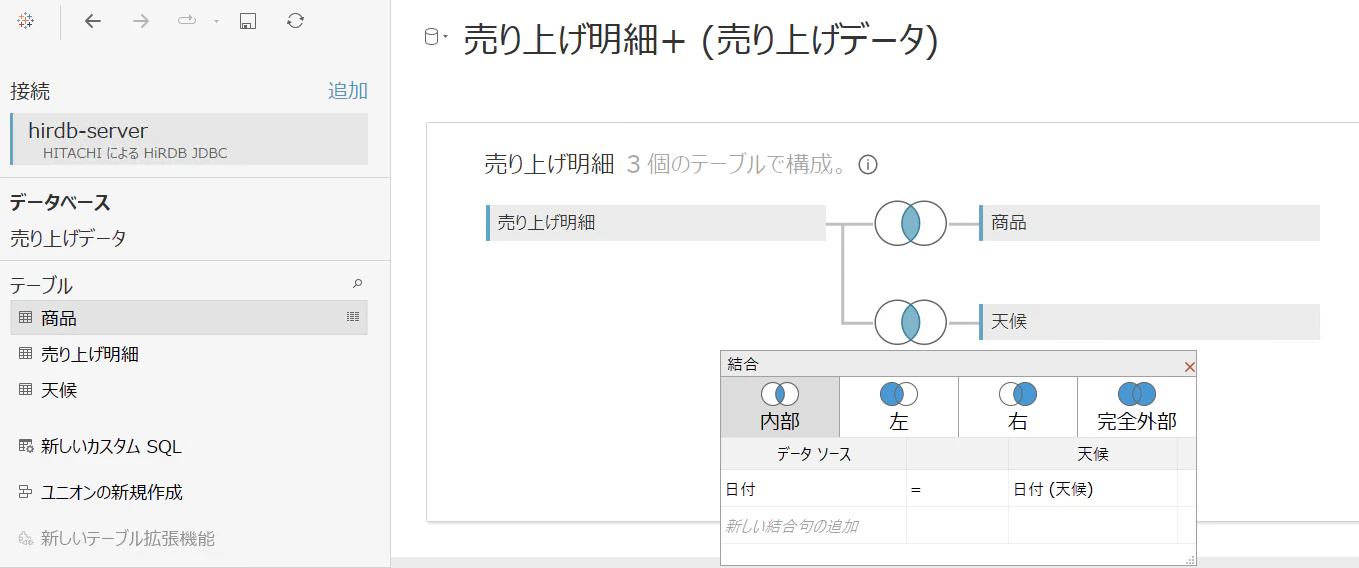Screen dimensions: 1359x568
Task: Click 新しいカスタム SQL
Action: tap(111, 447)
